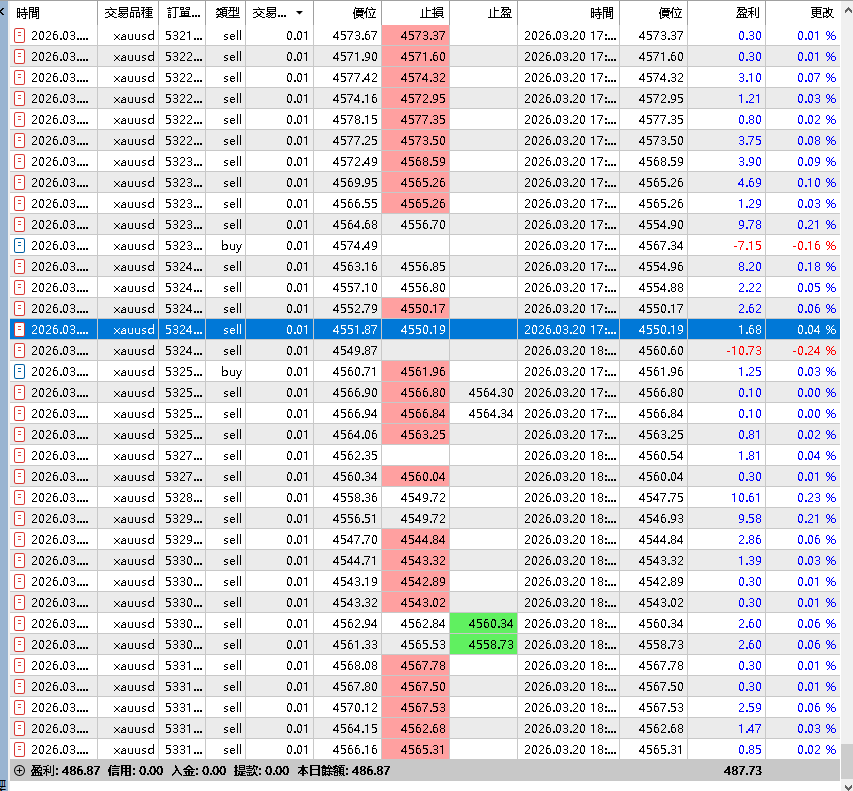
Task: Click the sell order icon in the 4574.16 row
Action: pos(19,99)
